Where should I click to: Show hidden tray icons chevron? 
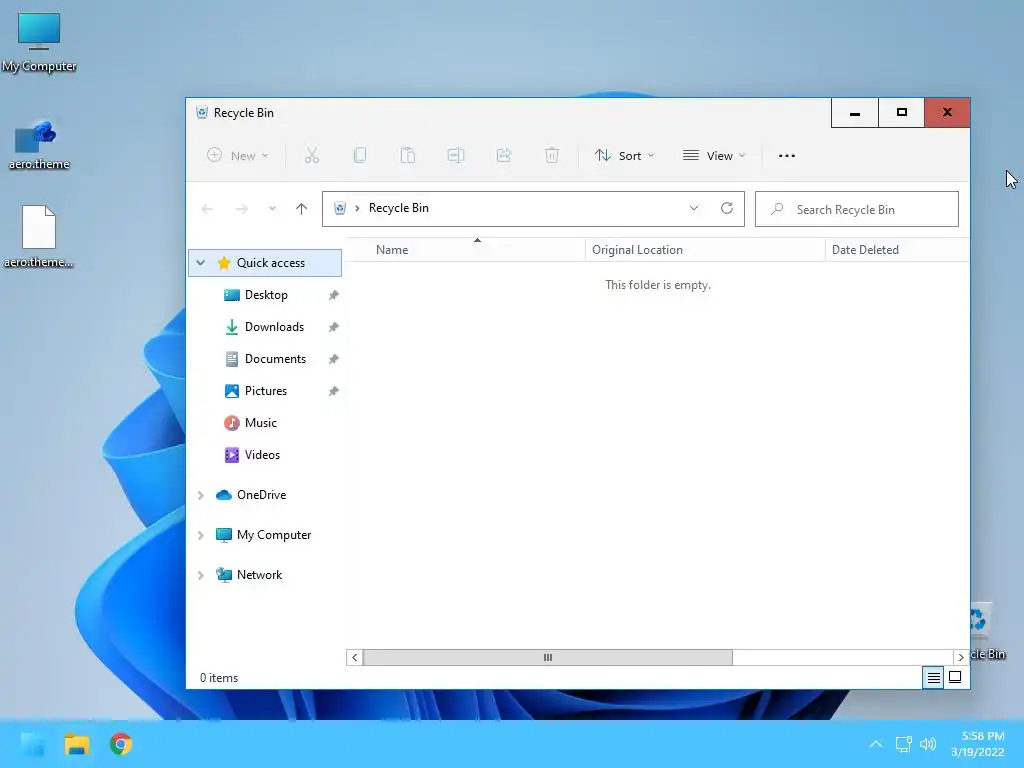click(876, 744)
